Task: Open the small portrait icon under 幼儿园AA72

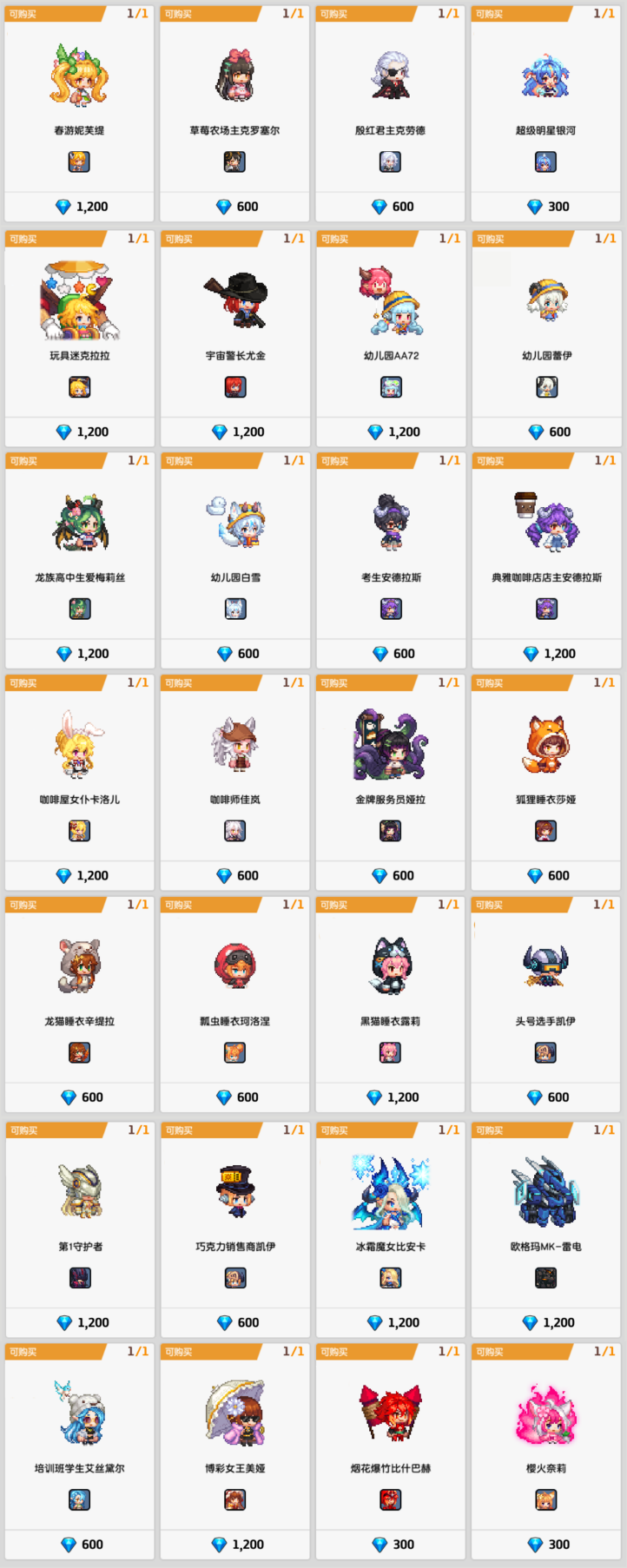Action: (391, 387)
